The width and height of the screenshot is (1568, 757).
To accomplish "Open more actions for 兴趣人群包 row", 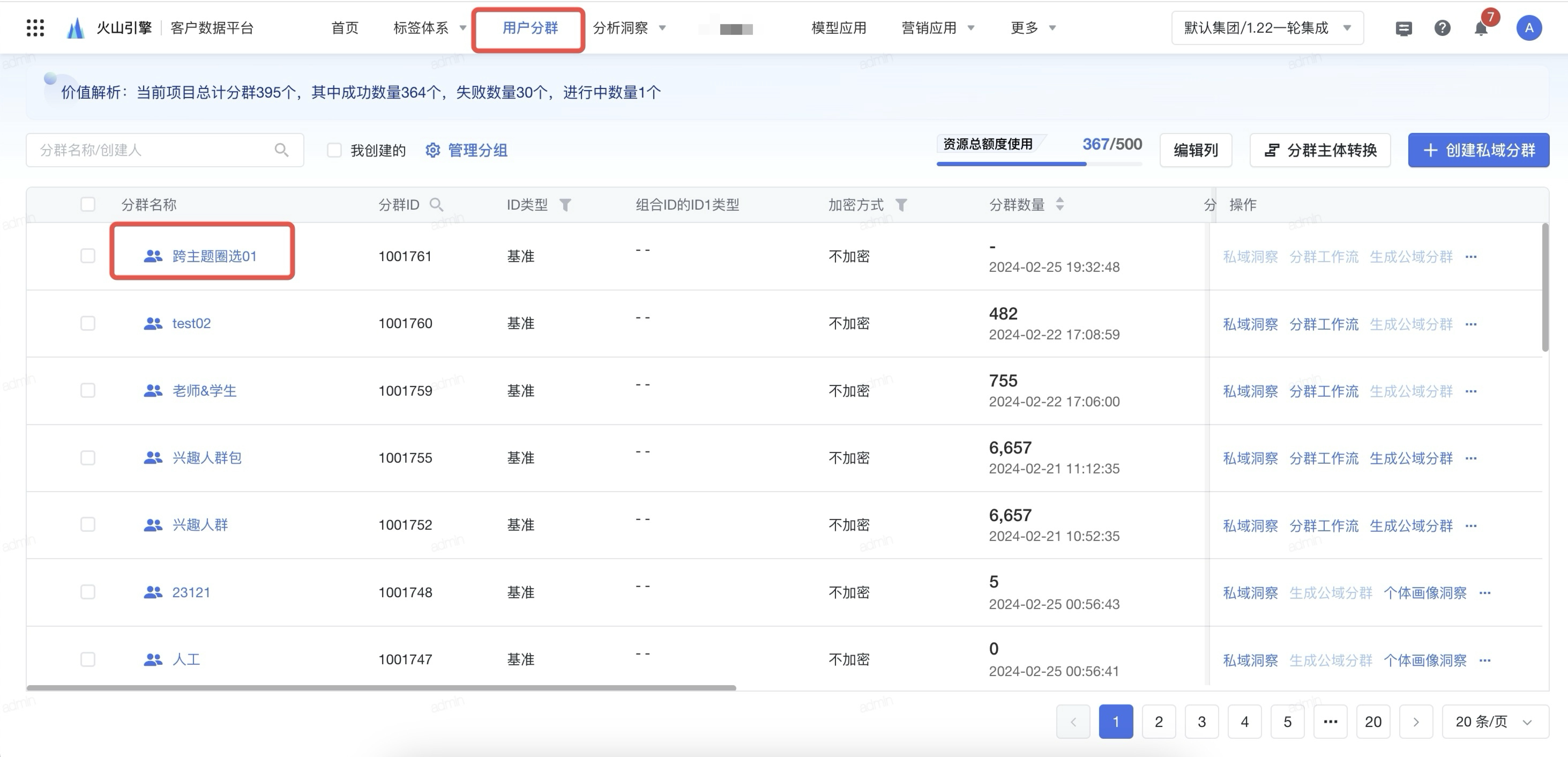I will [x=1471, y=458].
